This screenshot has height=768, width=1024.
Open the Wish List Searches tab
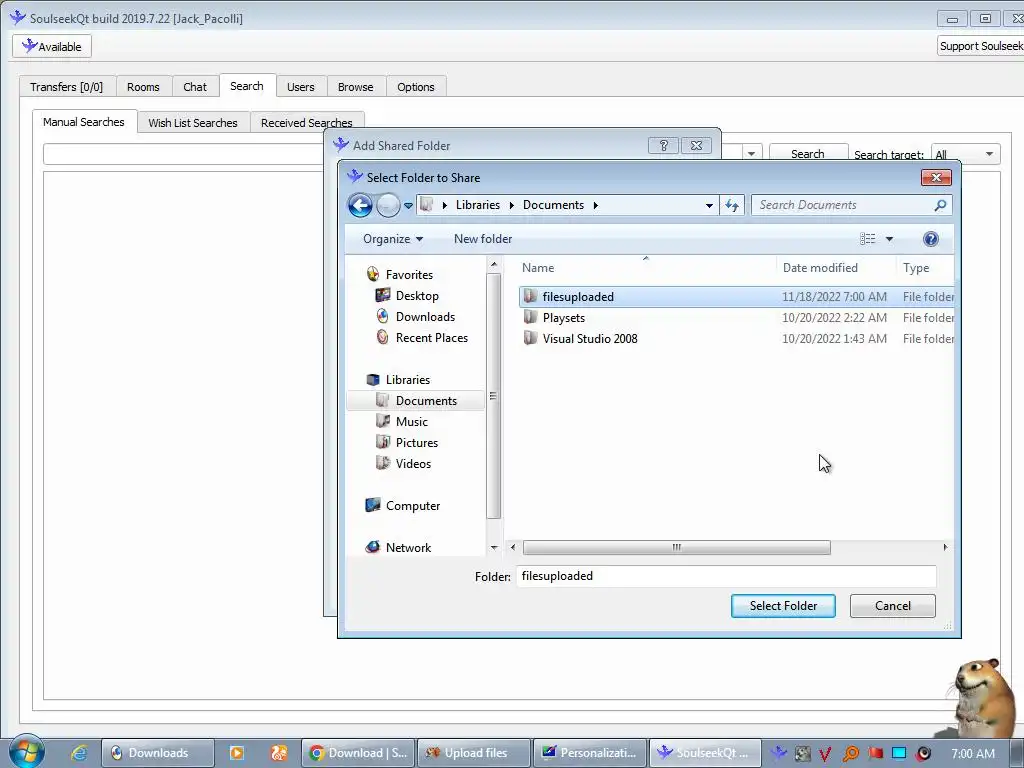tap(193, 123)
